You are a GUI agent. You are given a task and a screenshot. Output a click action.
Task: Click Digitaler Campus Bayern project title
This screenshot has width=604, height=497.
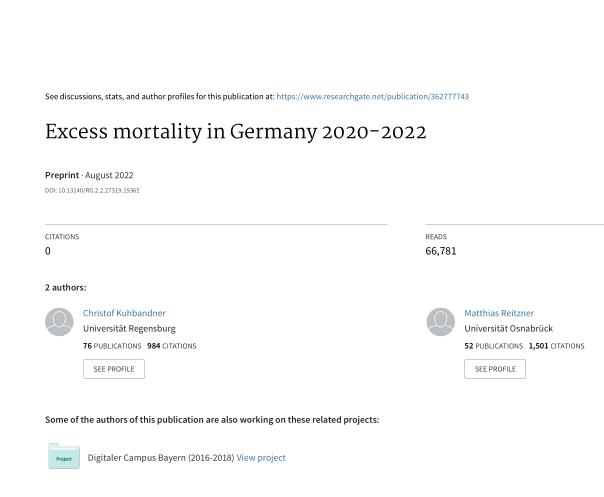point(161,458)
